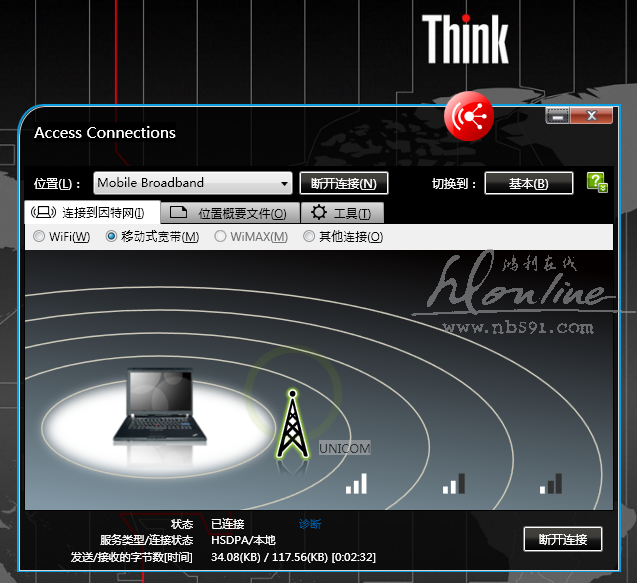The width and height of the screenshot is (637, 583).
Task: Select the 移动式宽带(M) radio option
Action: [x=112, y=237]
